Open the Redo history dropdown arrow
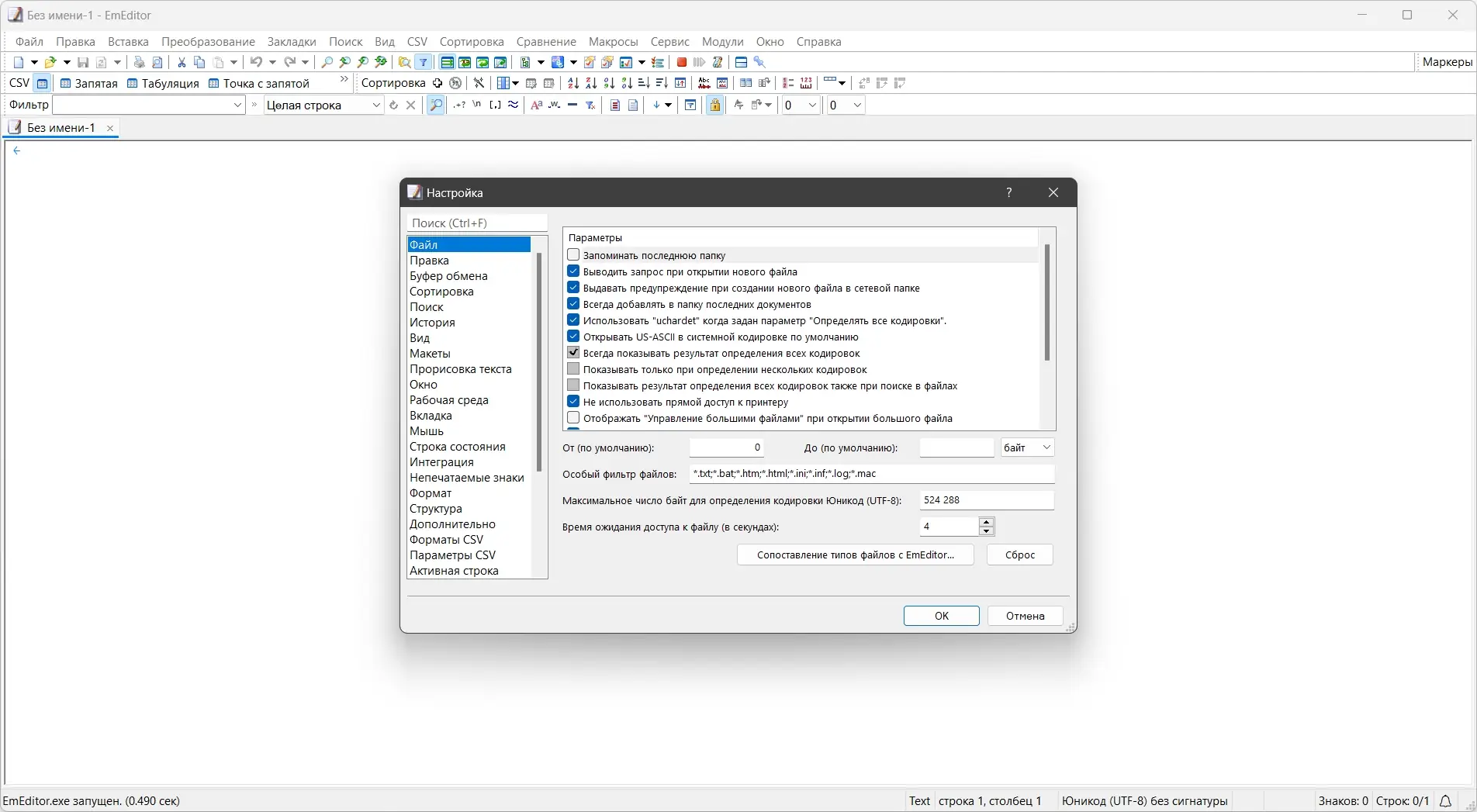The width and height of the screenshot is (1477, 812). [x=306, y=62]
